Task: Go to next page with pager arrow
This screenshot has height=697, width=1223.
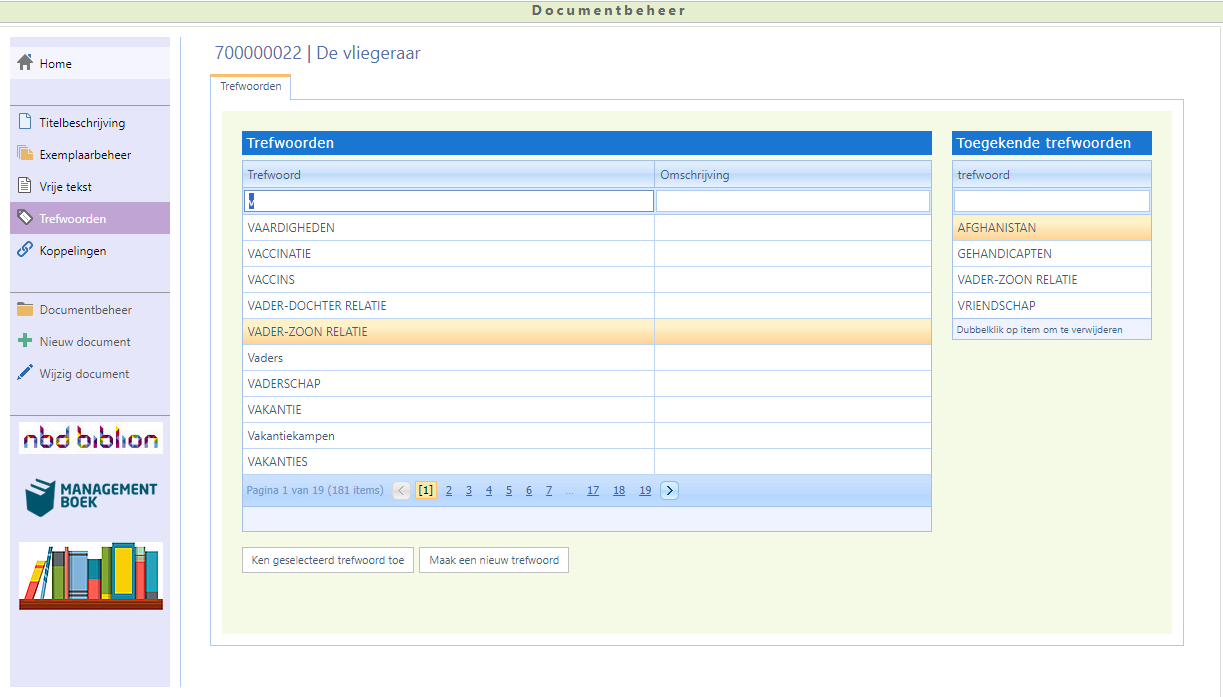Action: 669,490
